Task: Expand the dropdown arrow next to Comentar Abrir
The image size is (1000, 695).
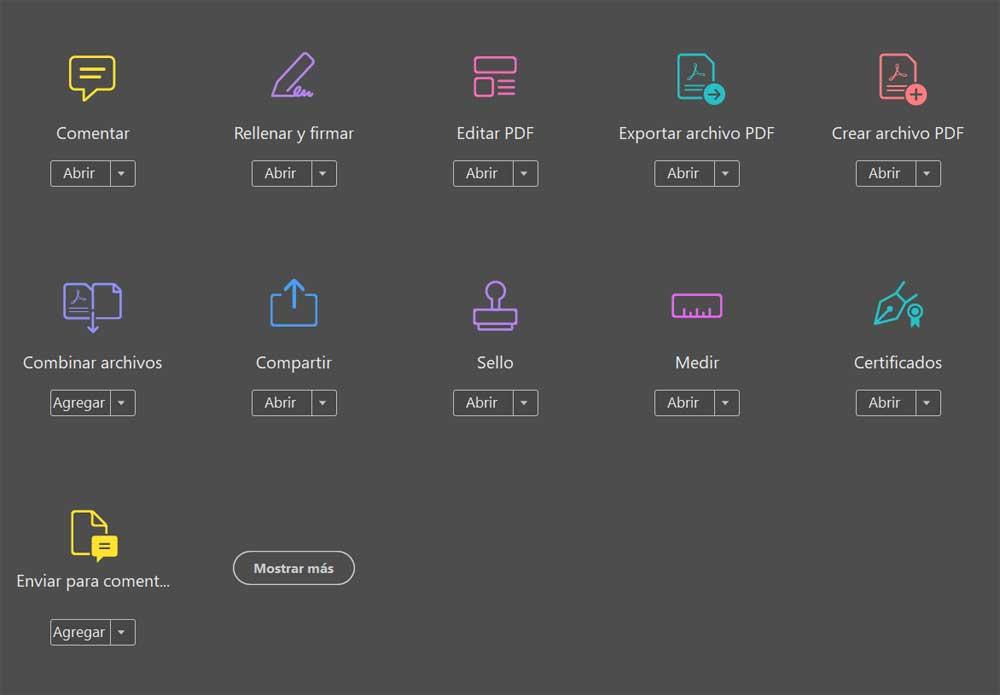Action: (122, 173)
